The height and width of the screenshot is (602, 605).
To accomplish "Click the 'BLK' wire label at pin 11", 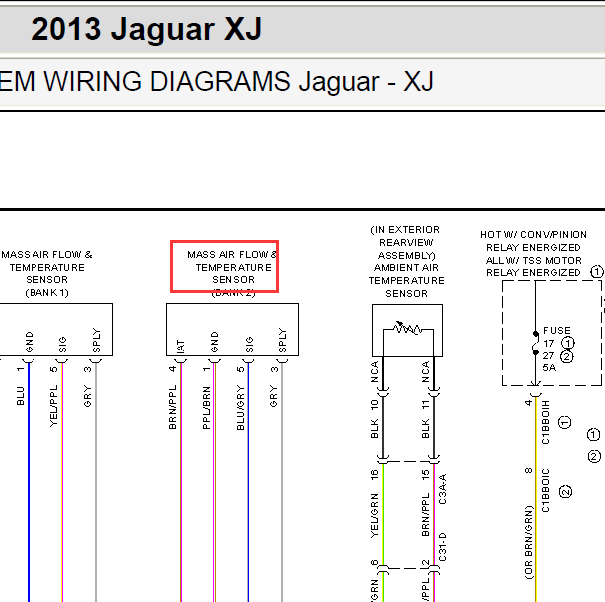I will [x=425, y=428].
